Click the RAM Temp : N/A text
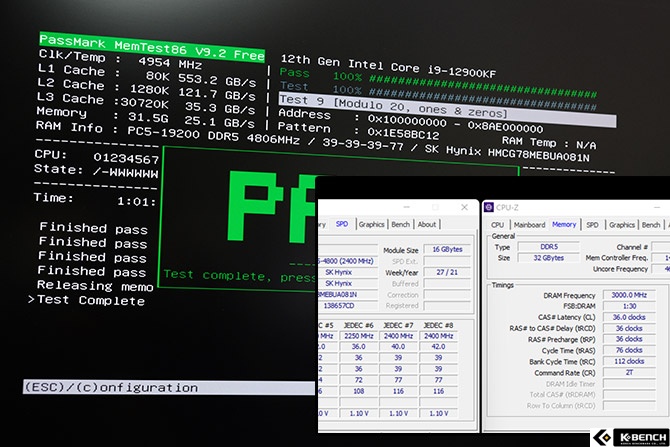This screenshot has height=447, width=670. click(x=549, y=143)
